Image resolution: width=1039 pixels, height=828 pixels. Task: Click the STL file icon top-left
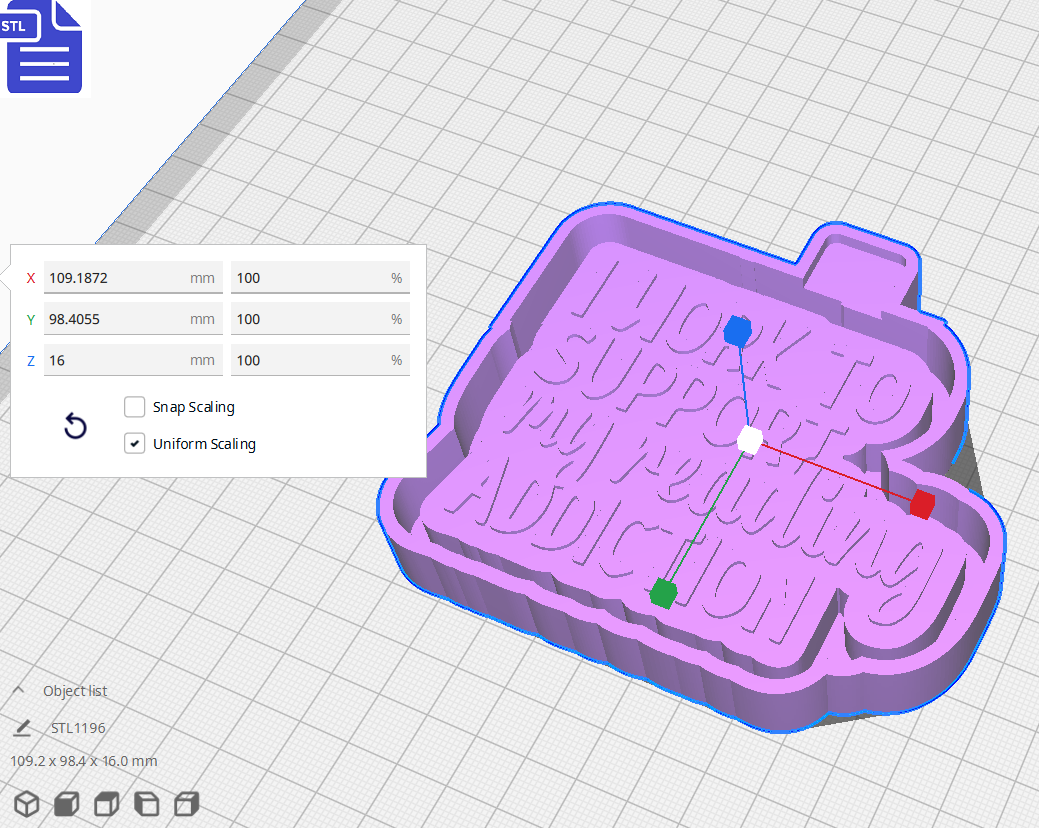point(44,46)
